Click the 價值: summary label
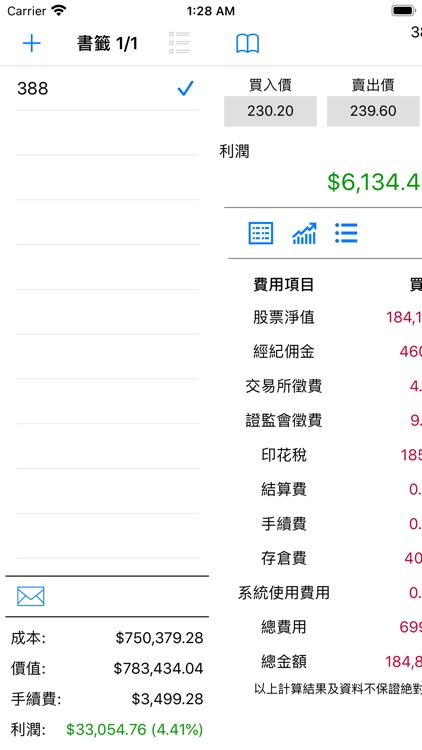Screen dimensions: 422x750 click(x=28, y=668)
